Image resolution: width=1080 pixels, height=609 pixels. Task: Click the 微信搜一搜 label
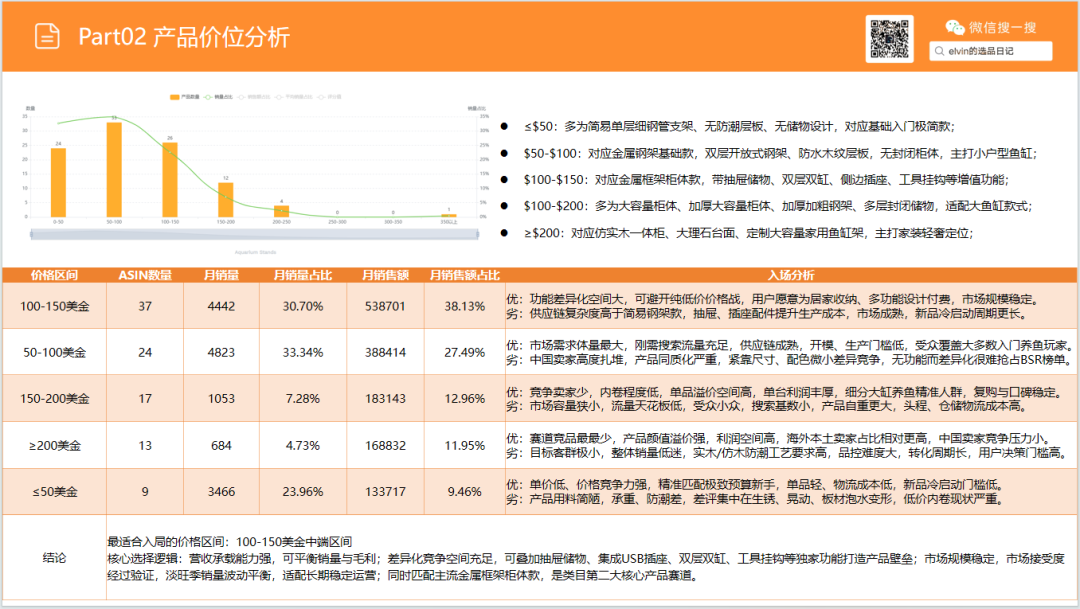click(x=1002, y=28)
